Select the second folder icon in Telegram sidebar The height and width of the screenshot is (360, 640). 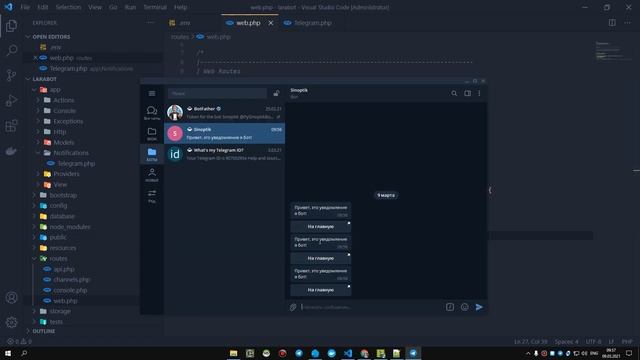[152, 133]
